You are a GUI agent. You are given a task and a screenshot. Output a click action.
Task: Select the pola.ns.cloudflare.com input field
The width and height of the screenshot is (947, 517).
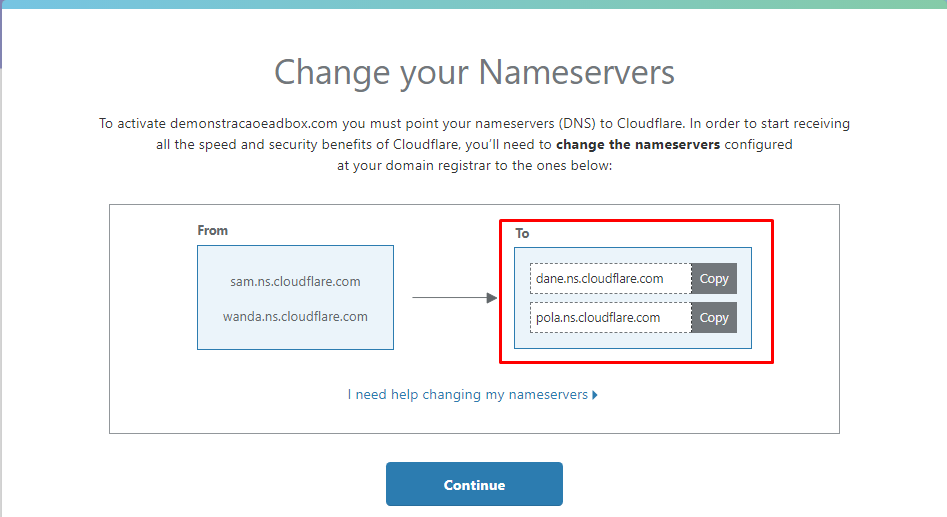[x=611, y=318]
